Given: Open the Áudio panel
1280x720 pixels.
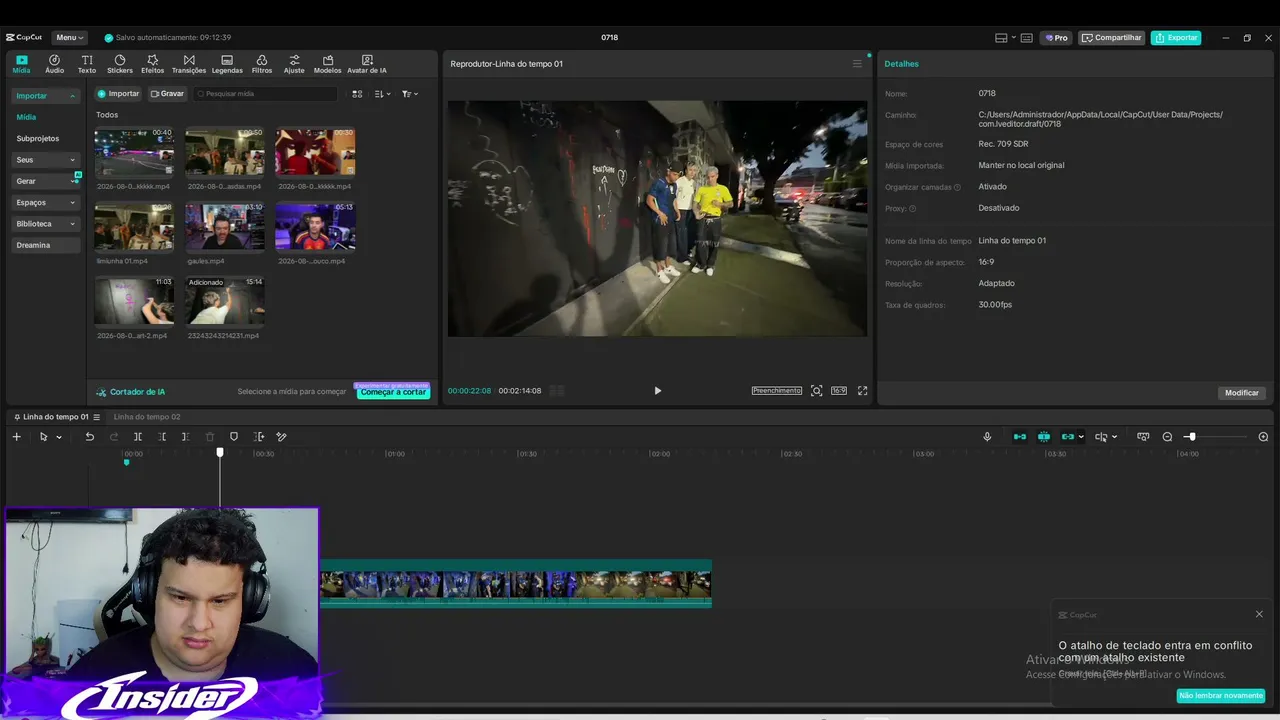Looking at the screenshot, I should tap(54, 64).
